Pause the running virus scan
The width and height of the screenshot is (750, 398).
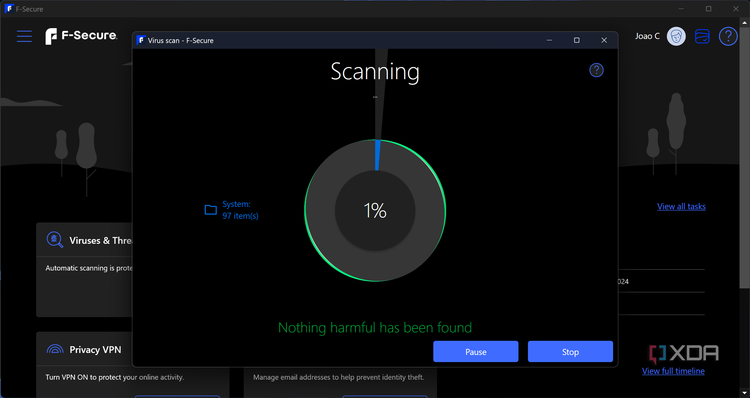(x=475, y=352)
